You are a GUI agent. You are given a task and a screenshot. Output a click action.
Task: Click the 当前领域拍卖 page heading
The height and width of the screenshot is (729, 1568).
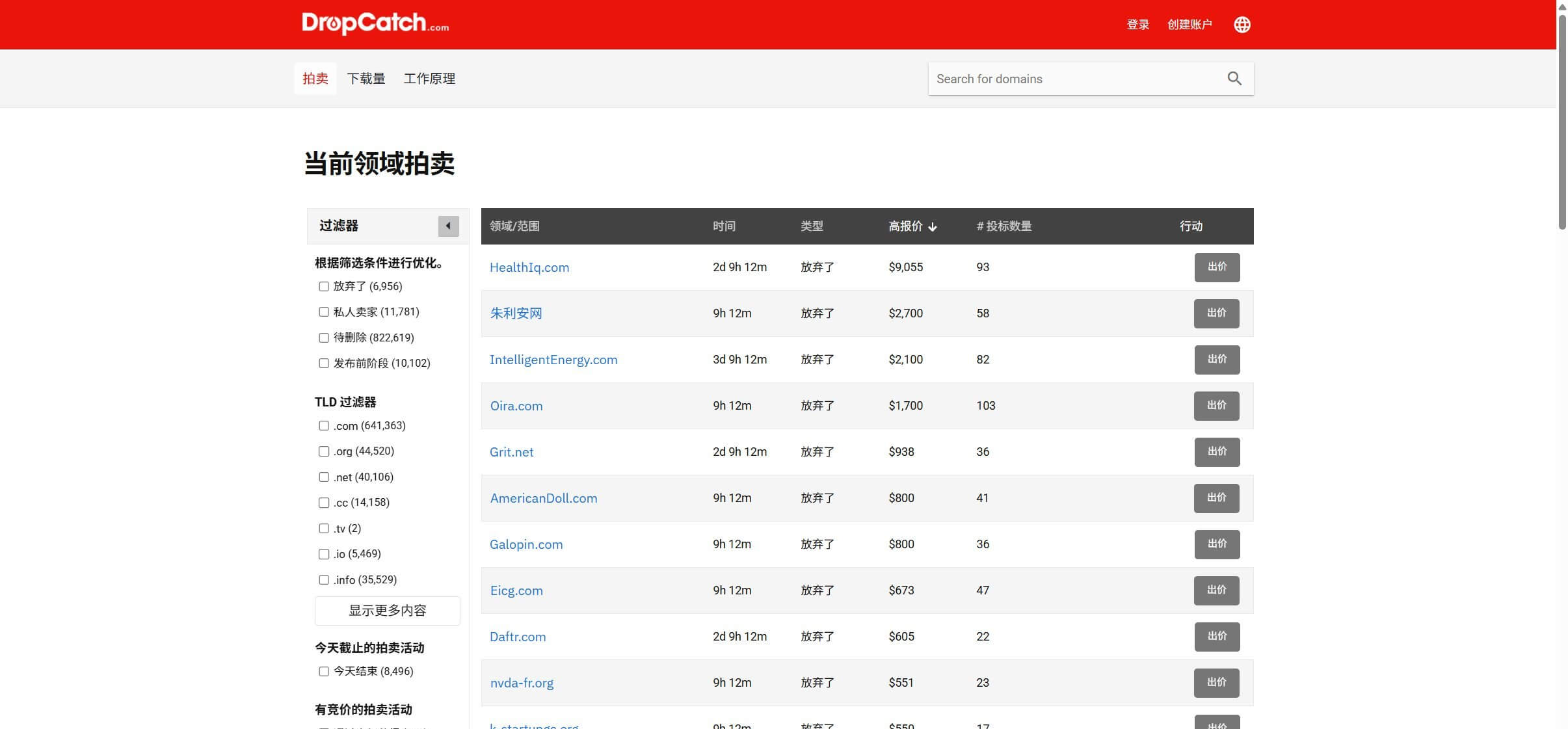(379, 163)
